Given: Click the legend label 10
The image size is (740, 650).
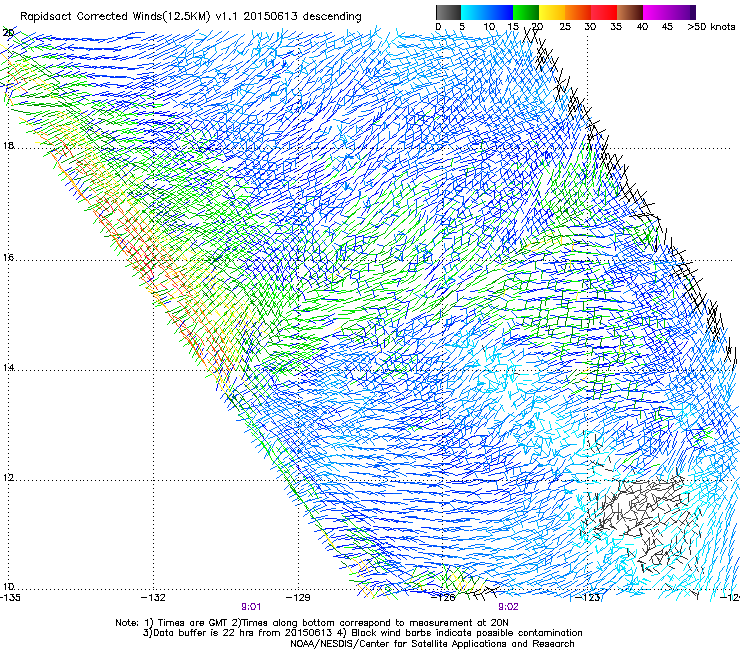Looking at the screenshot, I should 489,27.
